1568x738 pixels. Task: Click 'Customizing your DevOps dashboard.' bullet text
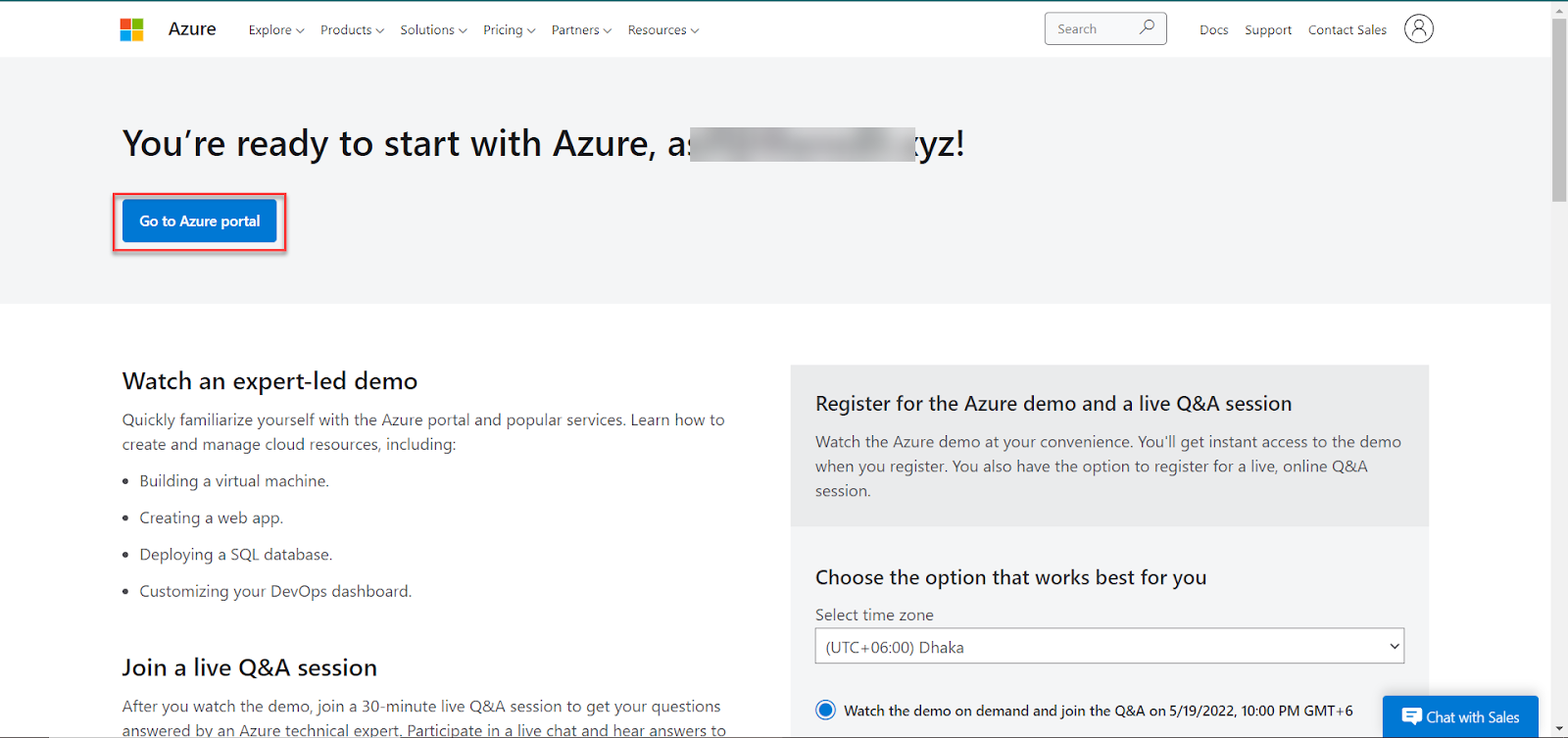pos(275,591)
